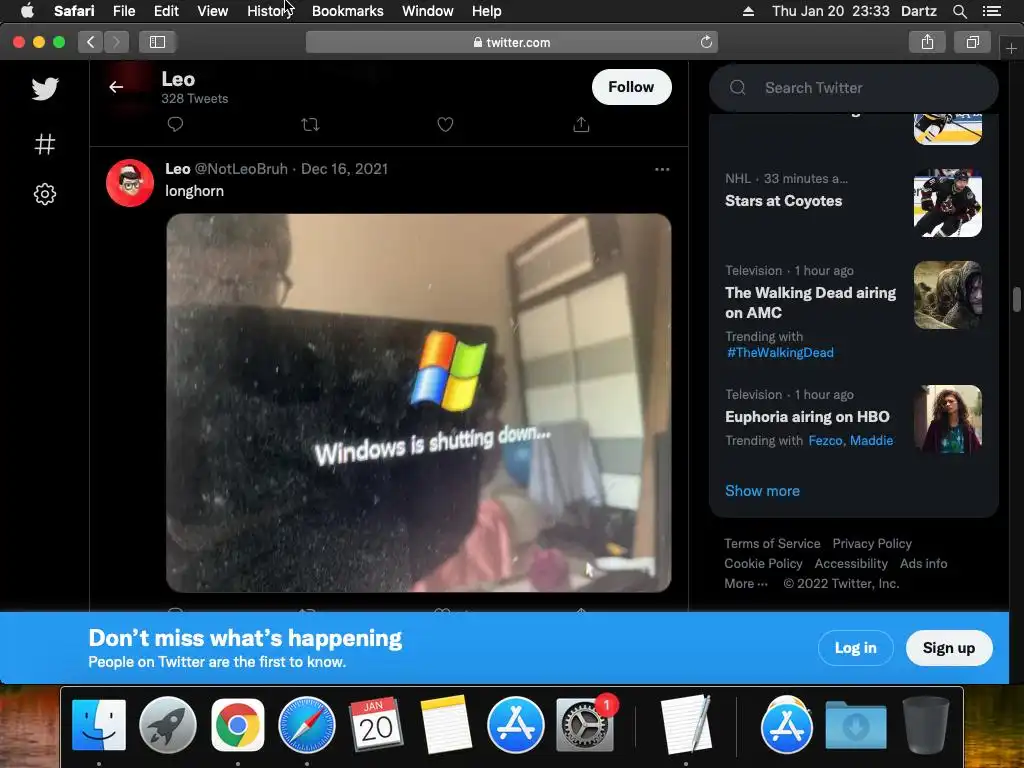Click Safari's forward navigation button
The height and width of the screenshot is (768, 1024).
pyautogui.click(x=116, y=42)
